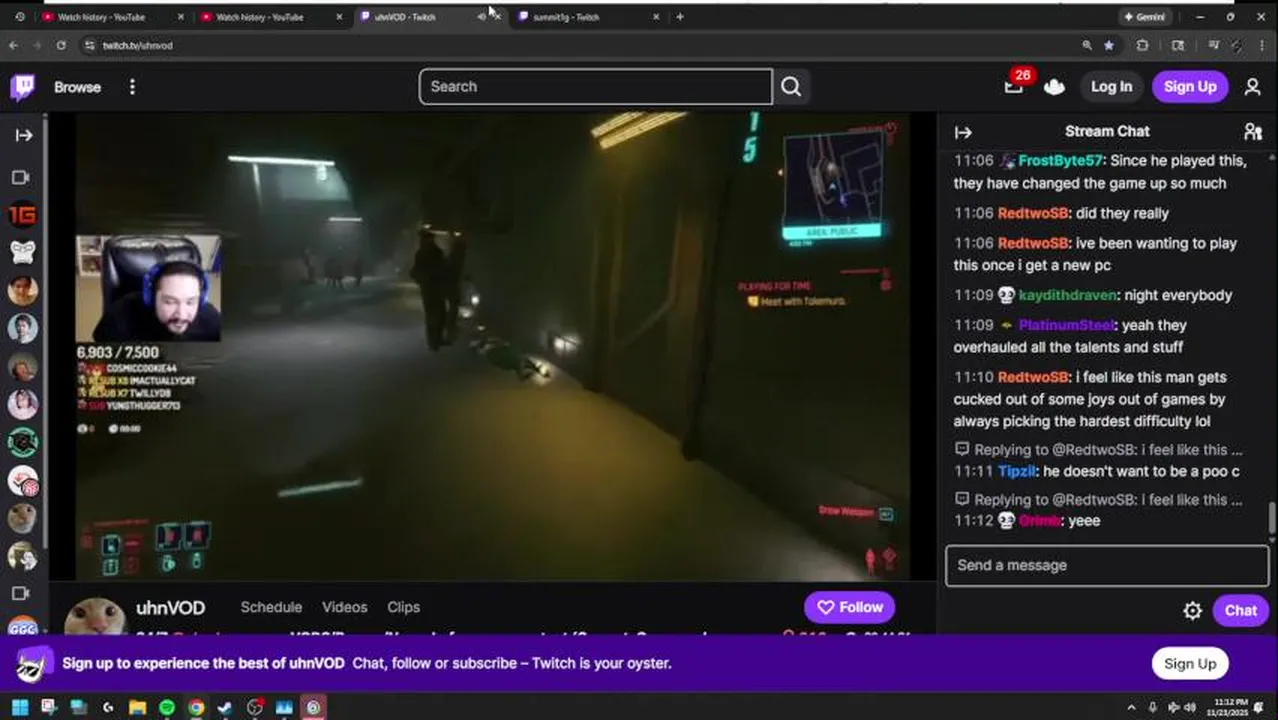Open chat settings gear icon
This screenshot has width=1278, height=720.
click(x=1192, y=611)
